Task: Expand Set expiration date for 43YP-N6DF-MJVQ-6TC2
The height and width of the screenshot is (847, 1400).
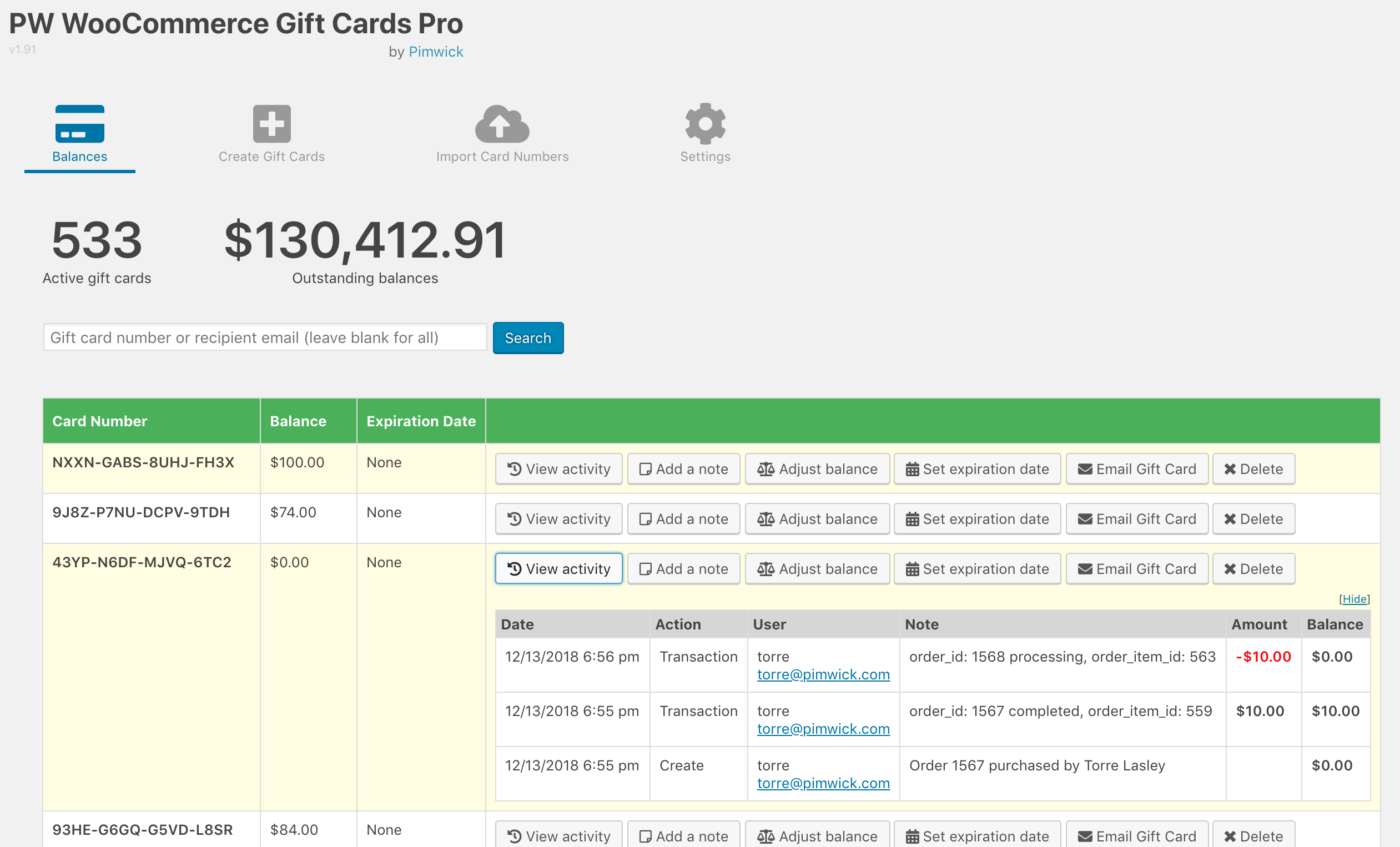Action: [x=977, y=568]
